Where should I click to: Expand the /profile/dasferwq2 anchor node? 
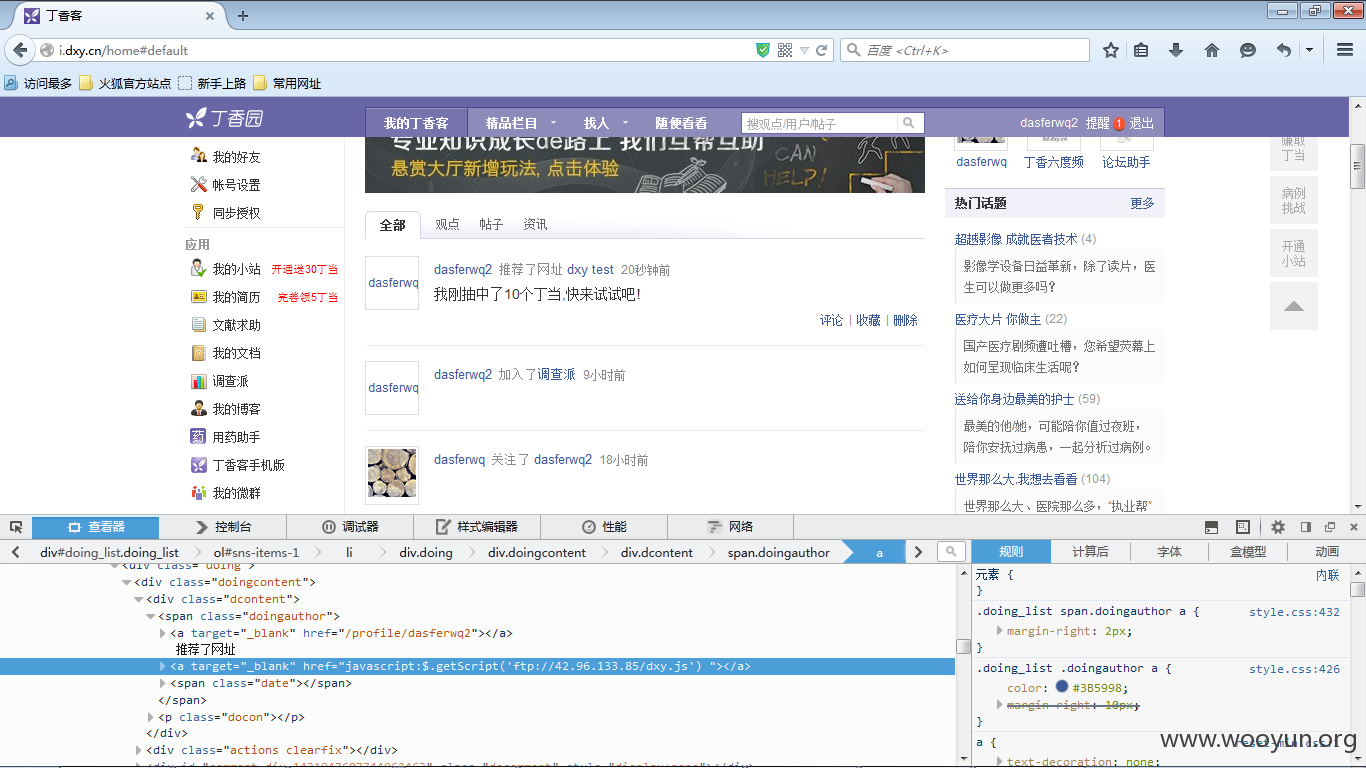point(163,633)
